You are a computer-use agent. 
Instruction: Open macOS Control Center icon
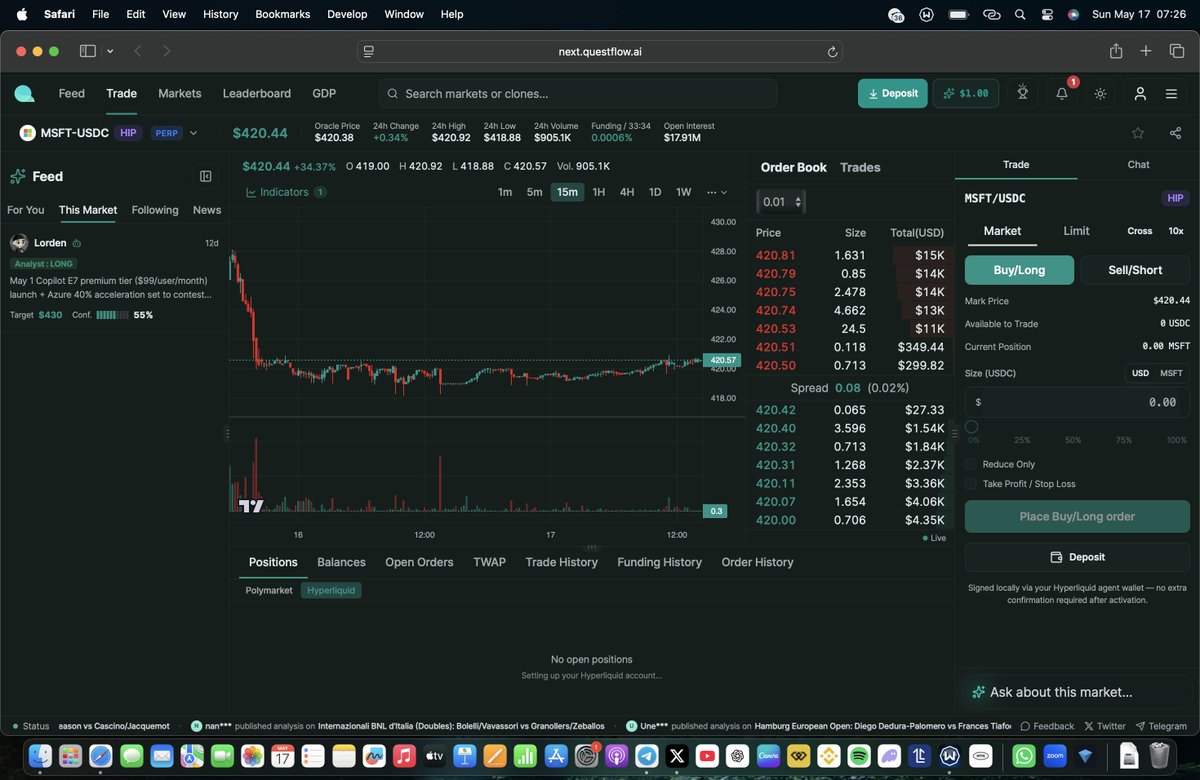point(1047,14)
